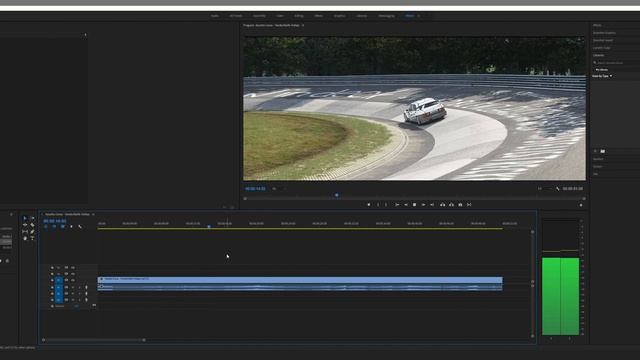Select the Pen tool
This screenshot has height=360, width=640.
(33, 231)
